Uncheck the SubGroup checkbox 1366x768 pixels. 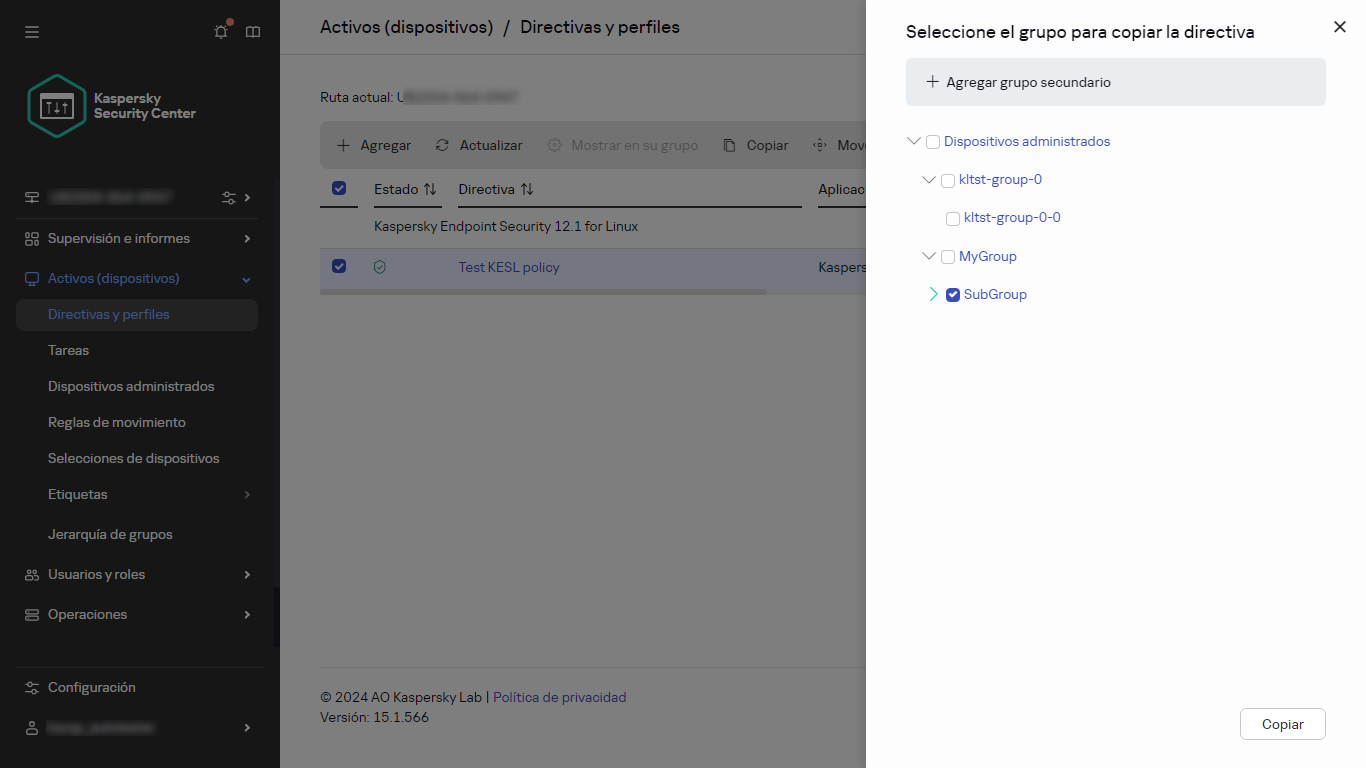[x=953, y=295]
